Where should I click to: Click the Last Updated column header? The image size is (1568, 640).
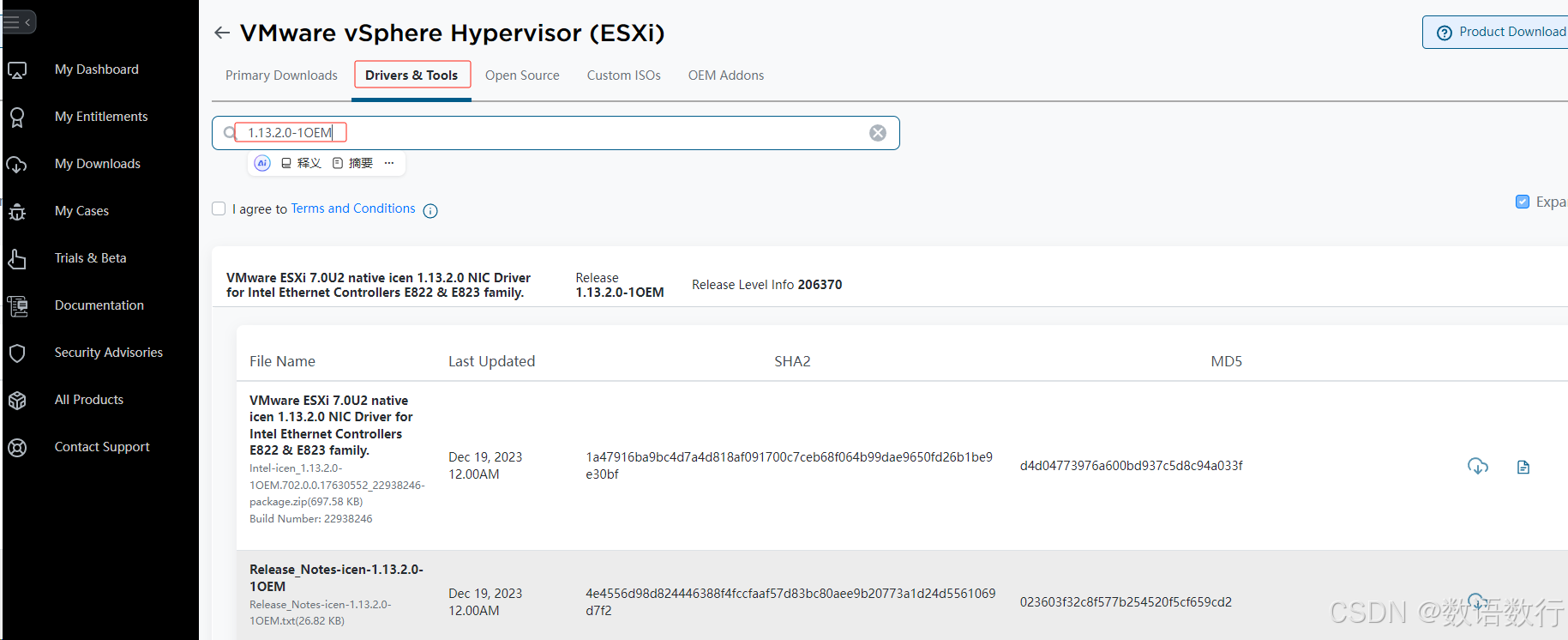(491, 361)
